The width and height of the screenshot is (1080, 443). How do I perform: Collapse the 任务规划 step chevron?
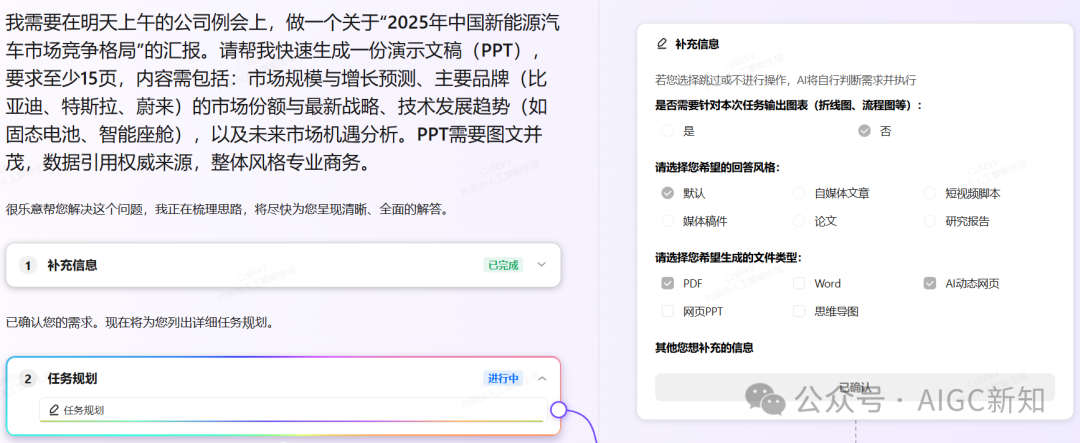[541, 378]
